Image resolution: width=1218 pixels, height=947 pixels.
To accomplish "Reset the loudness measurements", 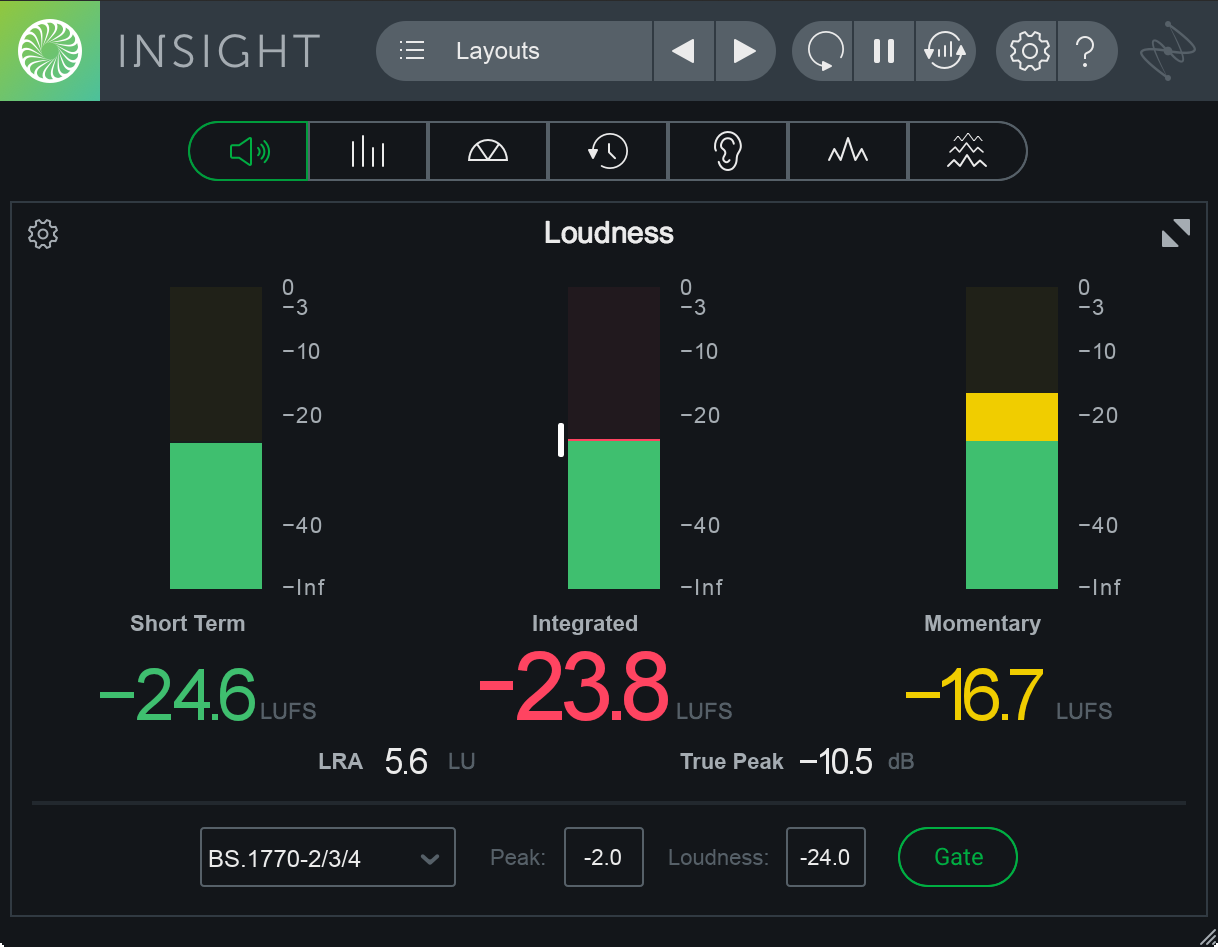I will coord(822,51).
